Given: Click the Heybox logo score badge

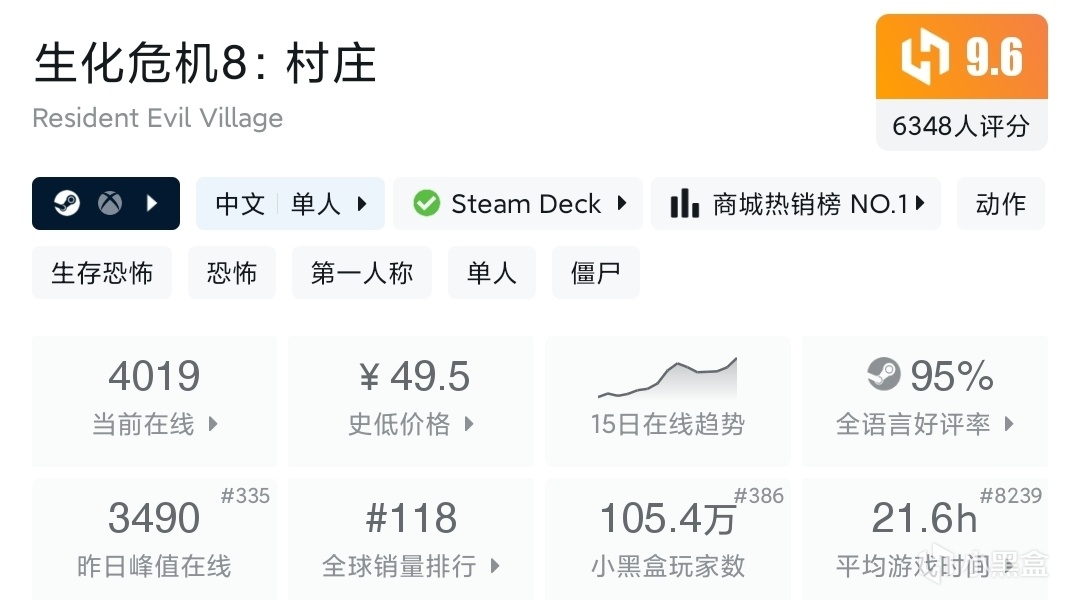Looking at the screenshot, I should coord(961,56).
